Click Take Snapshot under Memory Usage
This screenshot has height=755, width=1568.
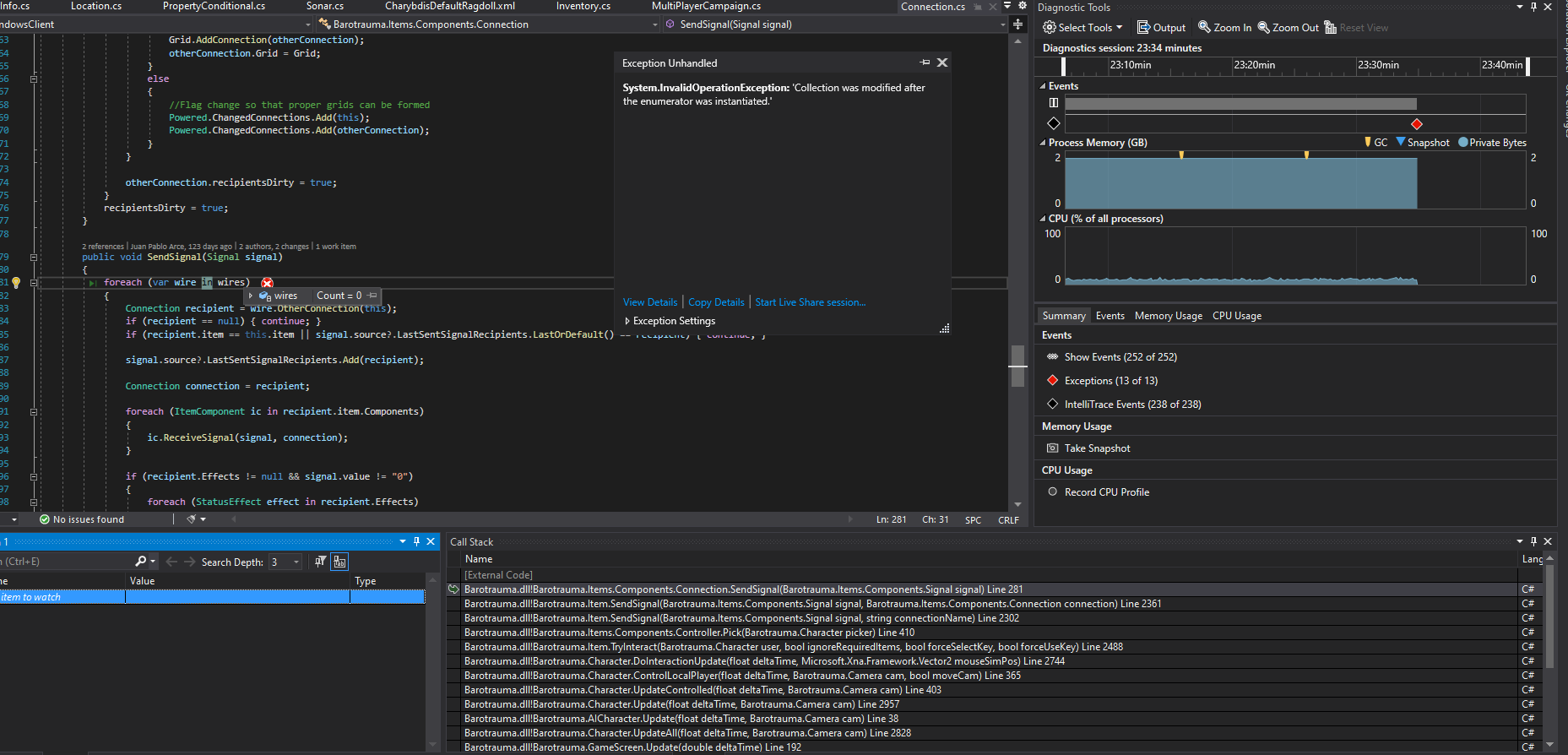[x=1097, y=448]
